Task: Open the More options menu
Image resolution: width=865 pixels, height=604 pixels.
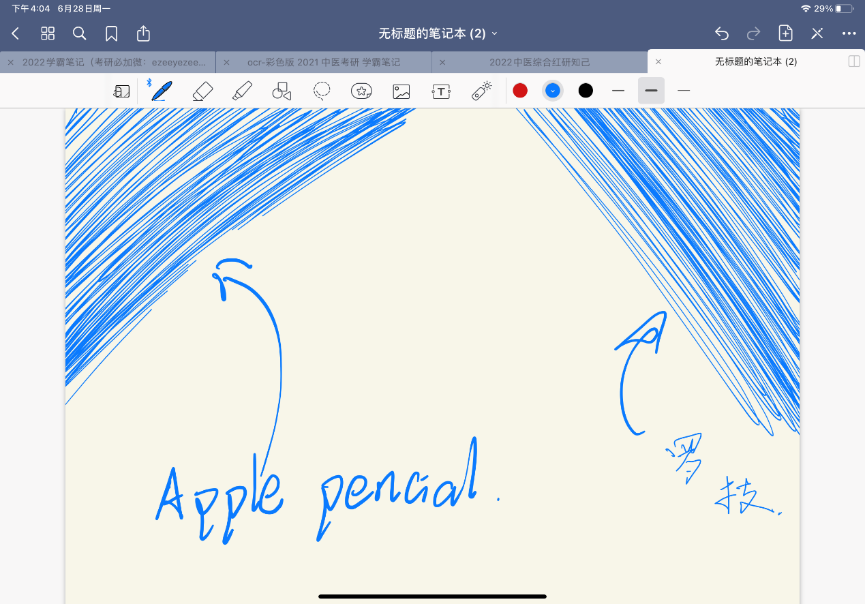Action: click(x=849, y=33)
